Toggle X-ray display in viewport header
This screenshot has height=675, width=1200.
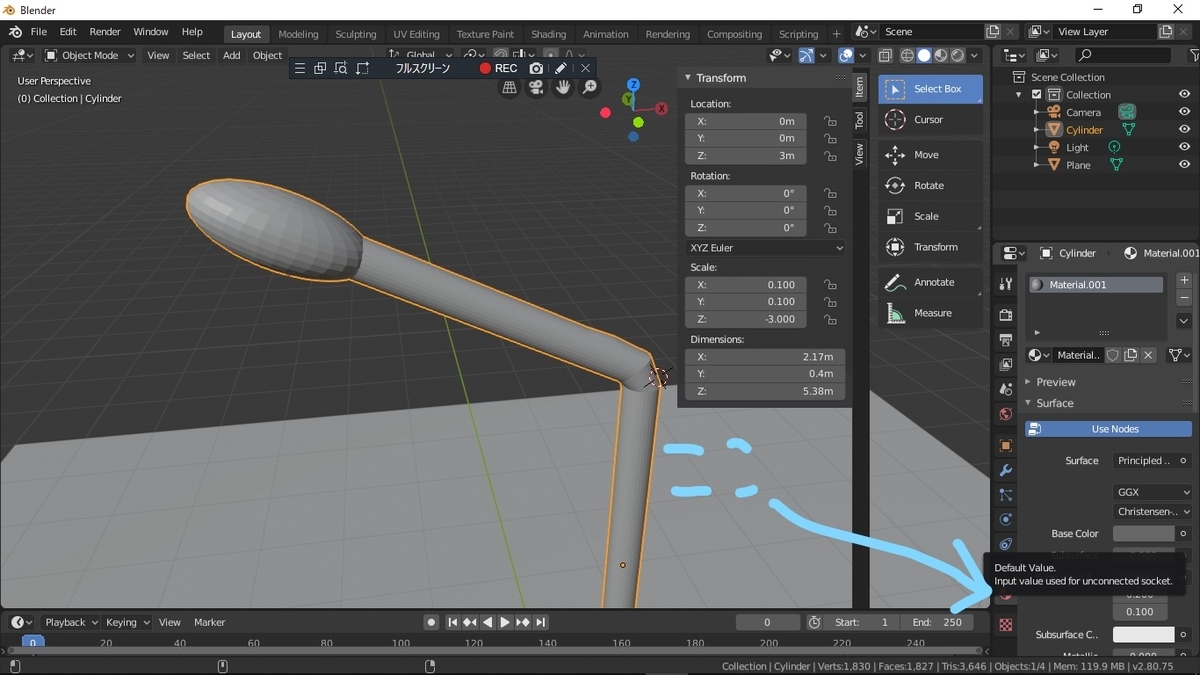click(886, 56)
